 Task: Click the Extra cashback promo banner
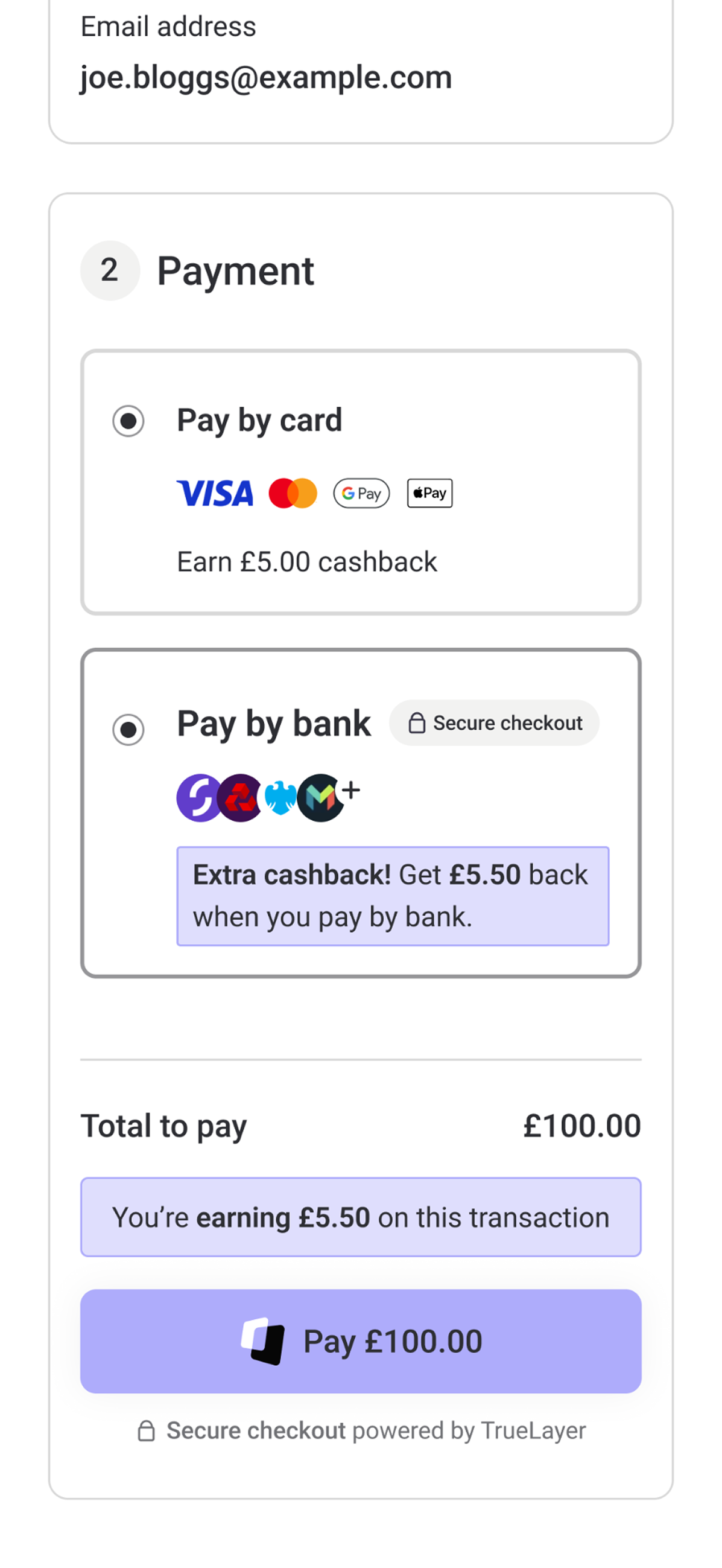[x=392, y=896]
